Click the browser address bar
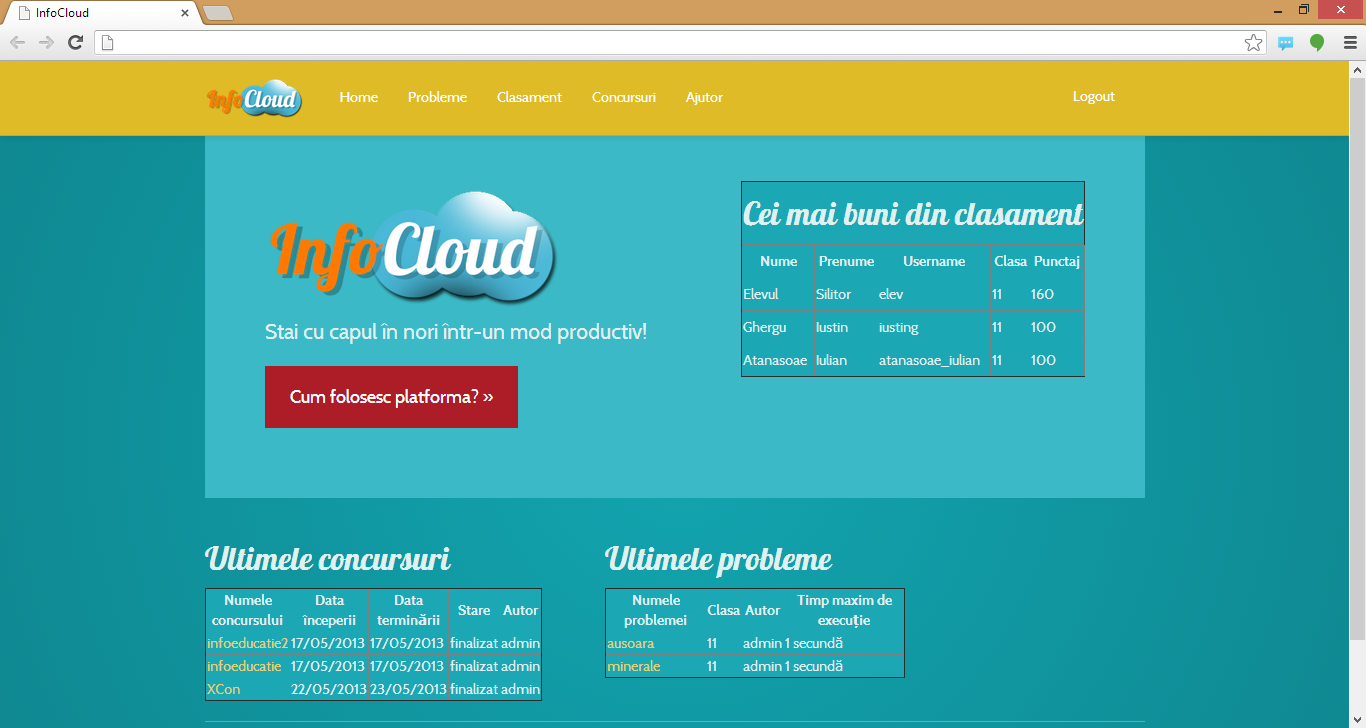1366x728 pixels. [670, 42]
